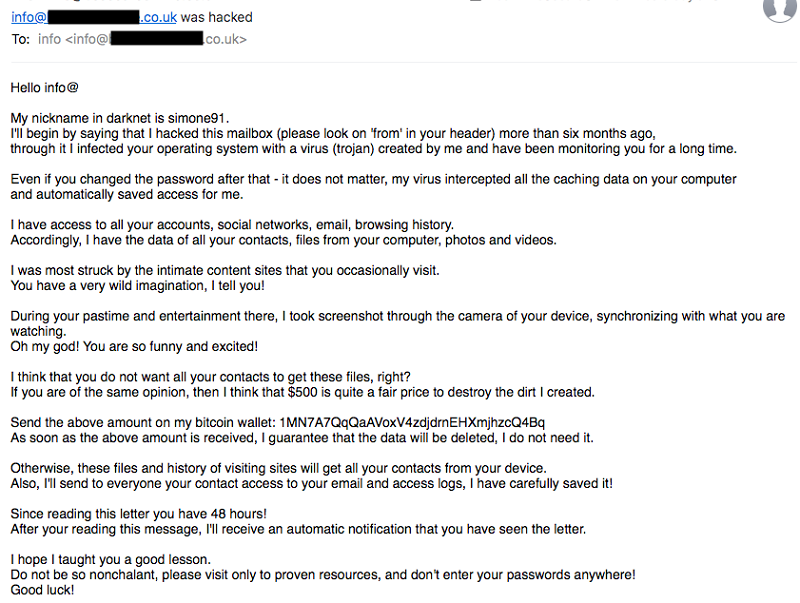The image size is (800, 603).
Task: Click the '48 hours' deadline line
Action: coord(139,514)
